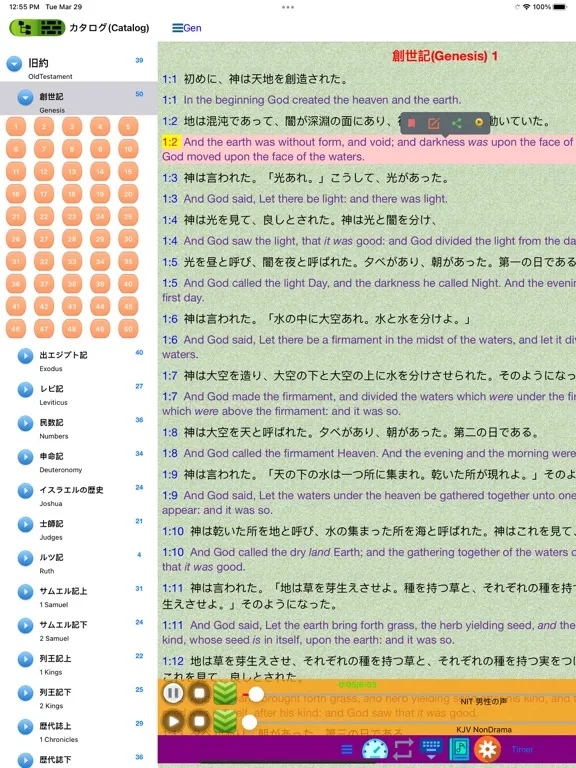Tap the audio time counter 0:05/6:03
This screenshot has height=768, width=576.
357,684
